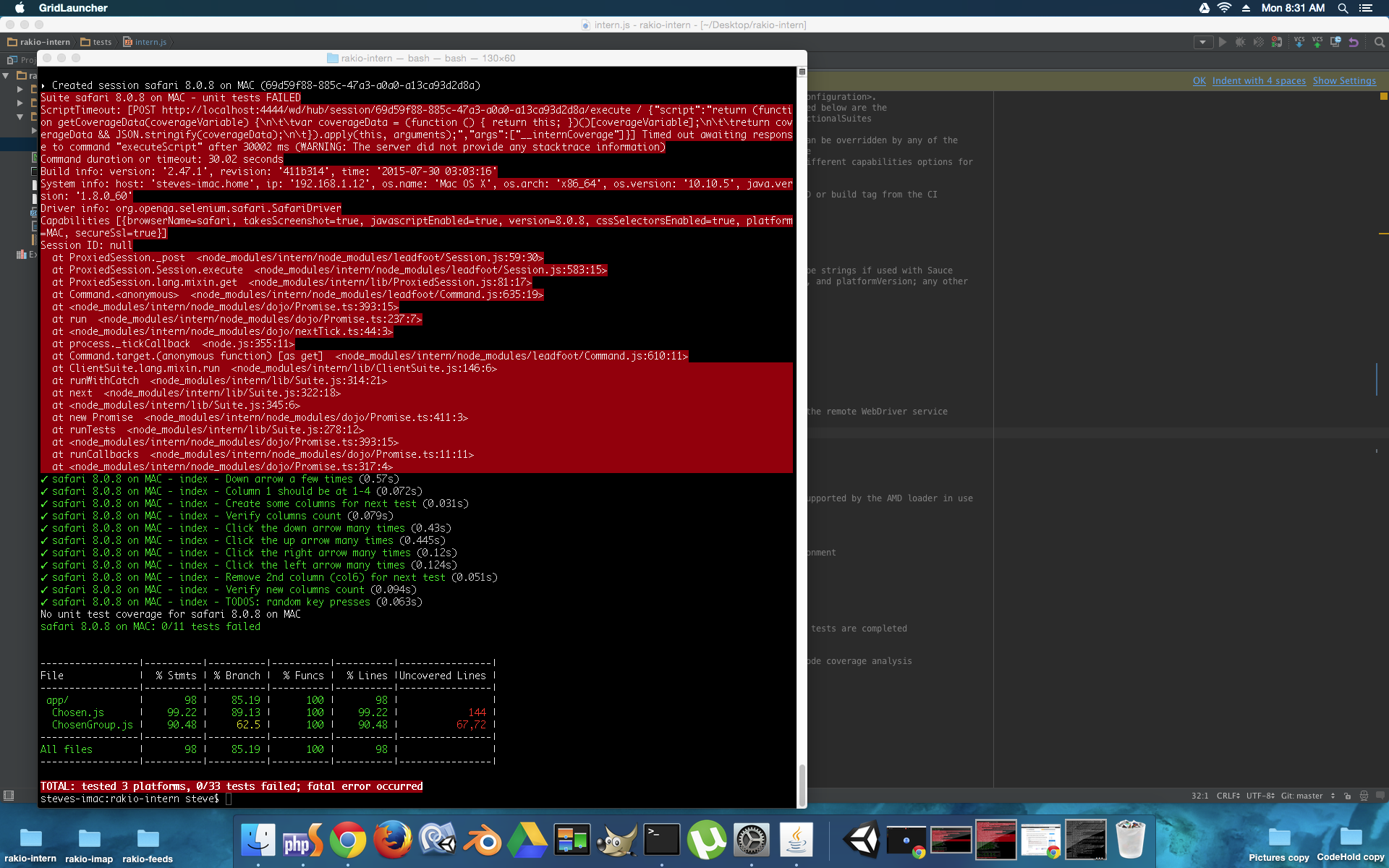Collapse the third expanded folder in project tree
This screenshot has height=868, width=1389.
tap(20, 116)
